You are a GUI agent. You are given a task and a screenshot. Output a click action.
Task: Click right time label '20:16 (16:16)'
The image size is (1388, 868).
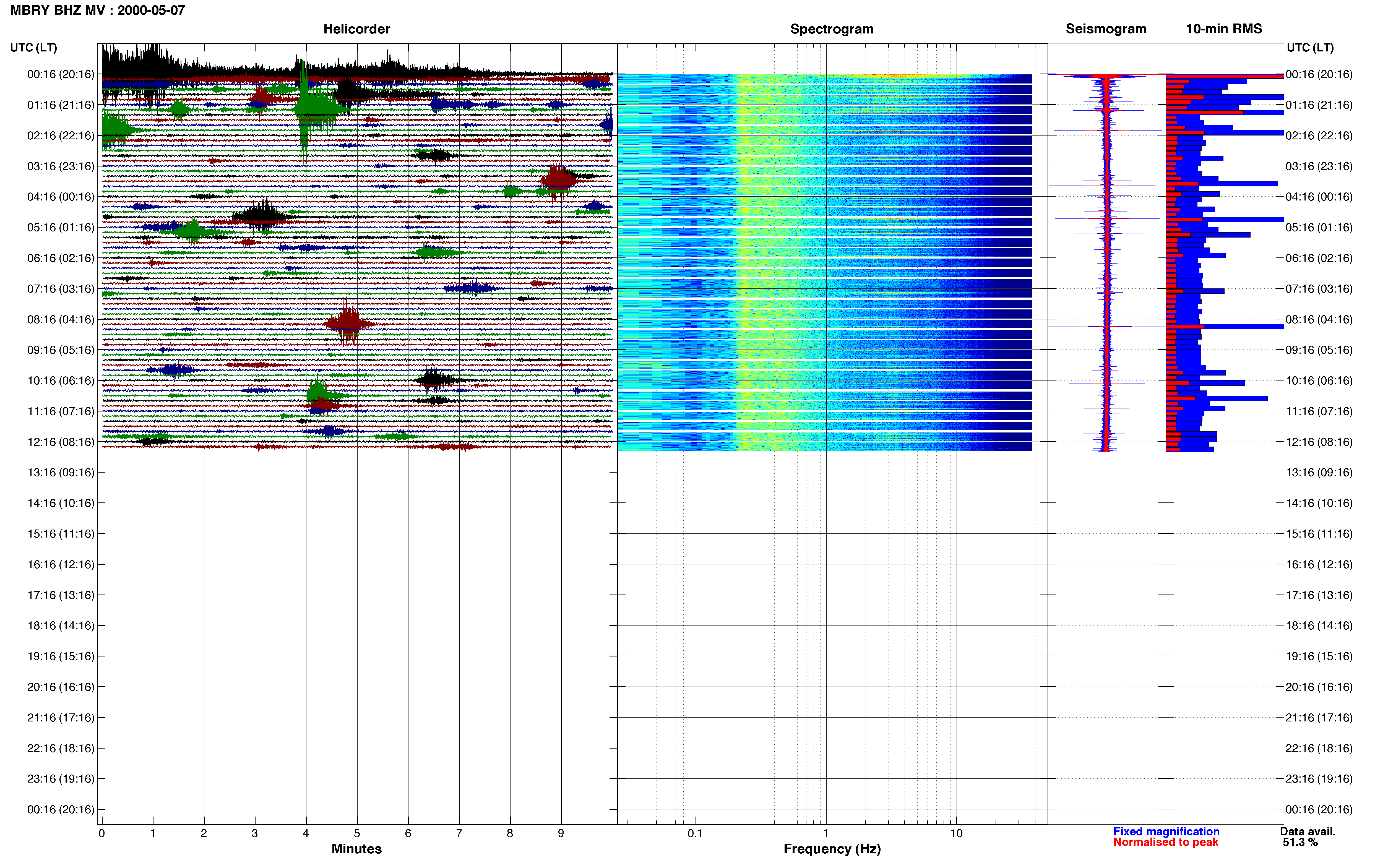pyautogui.click(x=1319, y=687)
